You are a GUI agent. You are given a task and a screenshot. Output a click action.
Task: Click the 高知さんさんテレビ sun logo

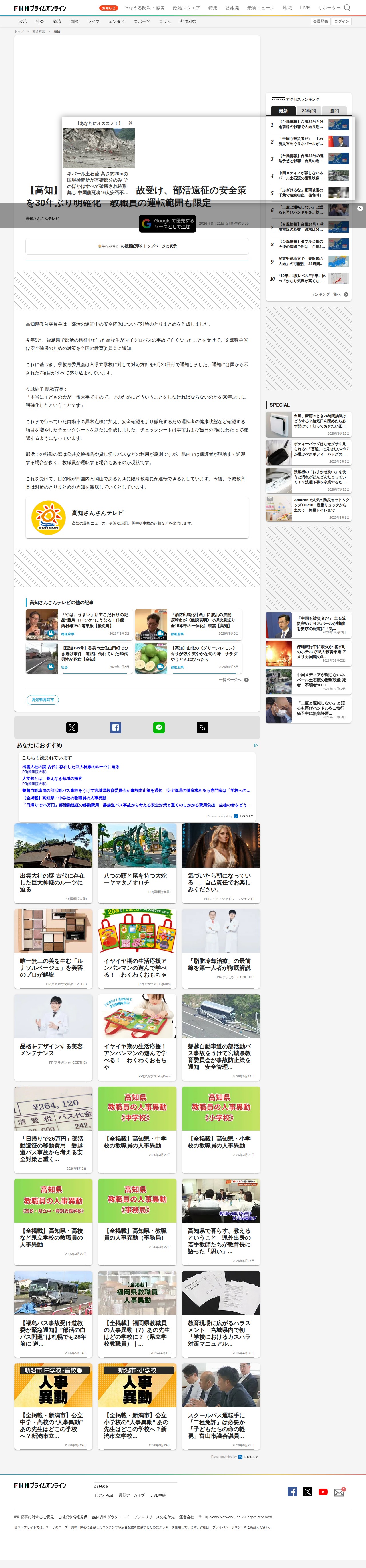pyautogui.click(x=48, y=518)
